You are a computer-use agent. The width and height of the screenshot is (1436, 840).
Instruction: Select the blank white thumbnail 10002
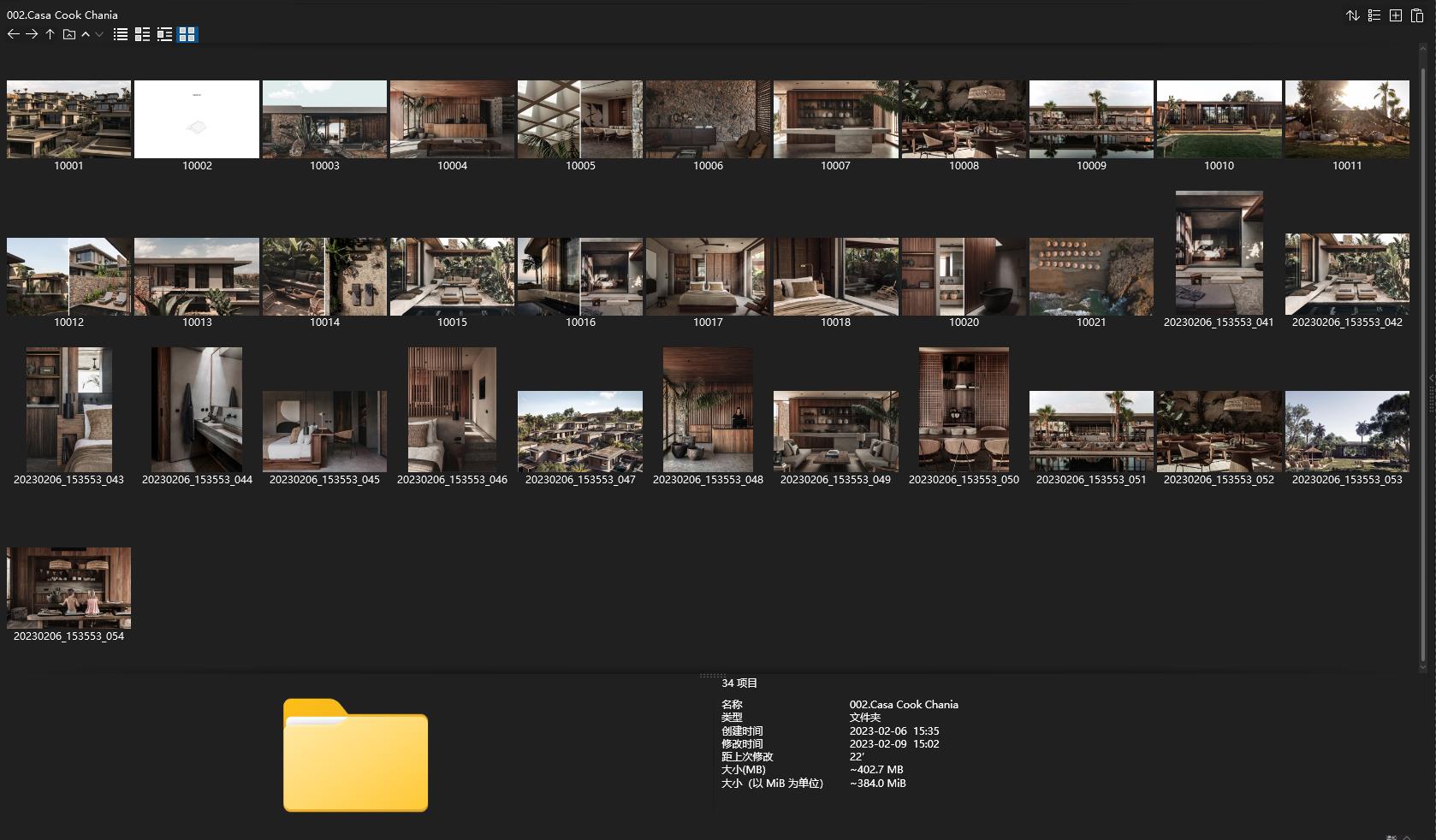coord(197,120)
